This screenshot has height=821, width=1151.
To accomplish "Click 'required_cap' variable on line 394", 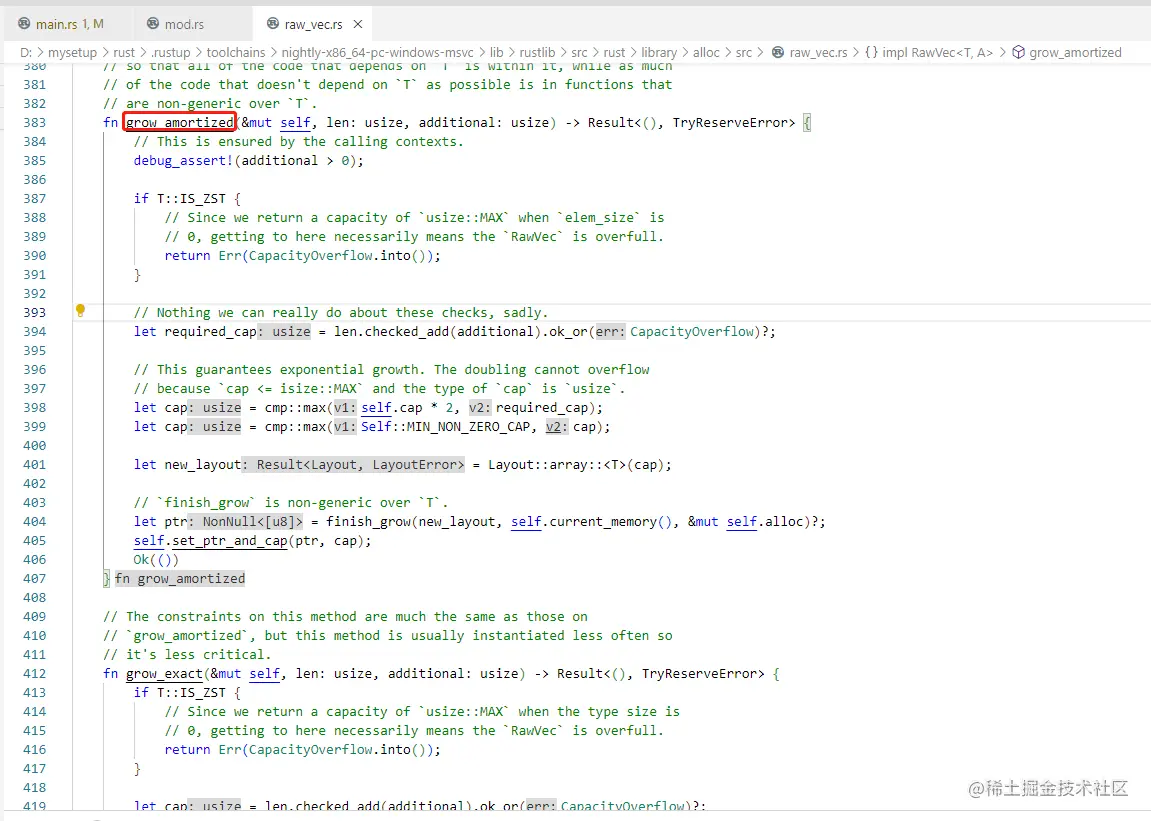I will point(210,332).
